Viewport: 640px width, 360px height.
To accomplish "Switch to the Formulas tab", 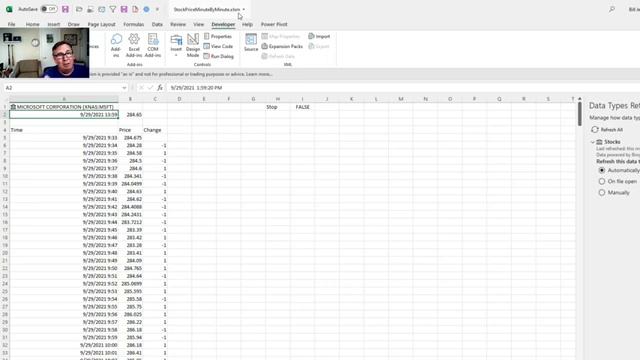I will pos(133,24).
